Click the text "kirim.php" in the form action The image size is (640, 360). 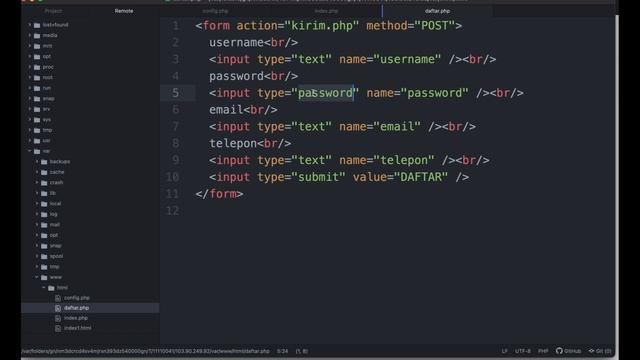click(322, 26)
